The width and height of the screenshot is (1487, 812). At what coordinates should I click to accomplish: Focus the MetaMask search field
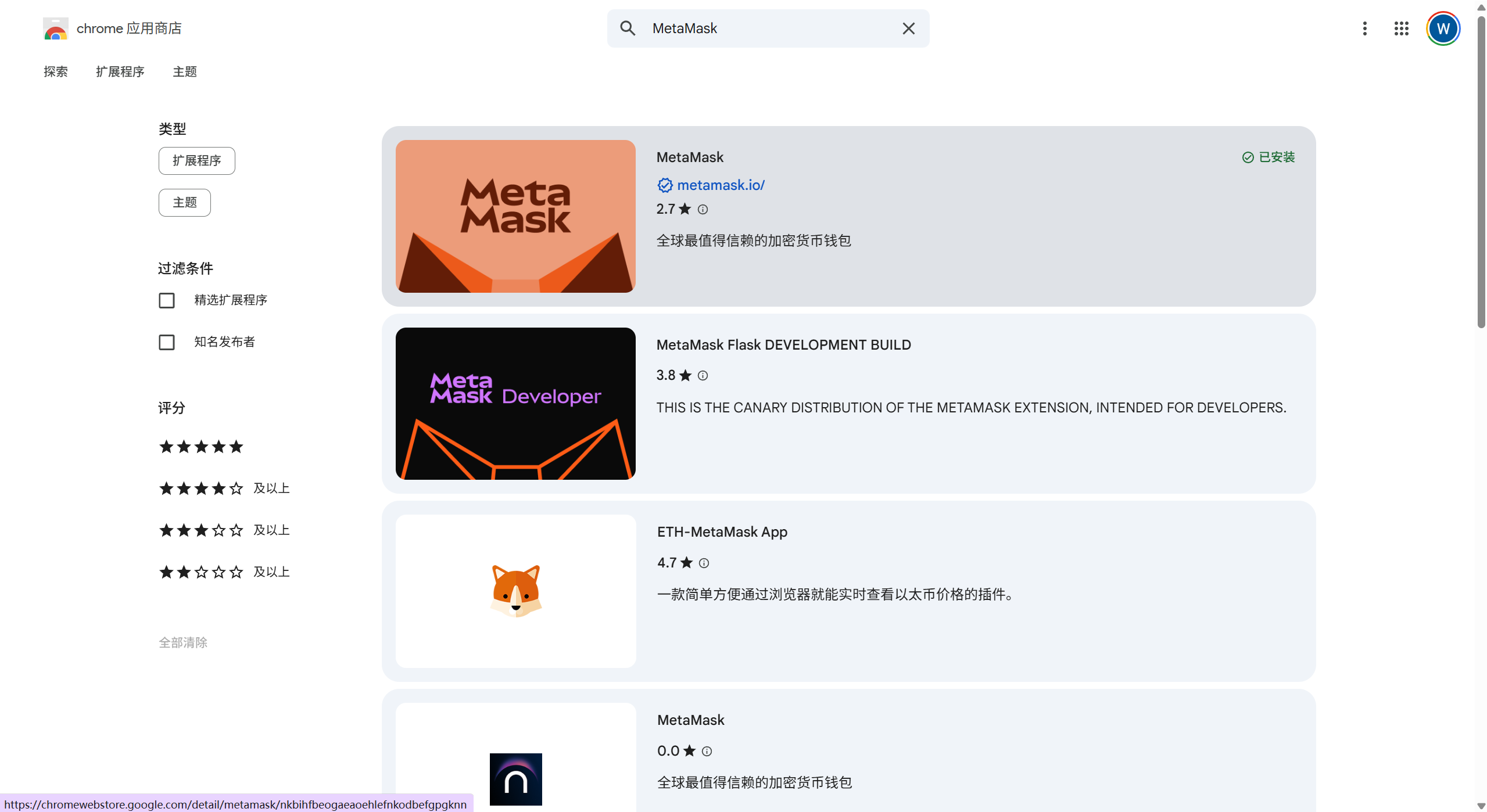[768, 28]
